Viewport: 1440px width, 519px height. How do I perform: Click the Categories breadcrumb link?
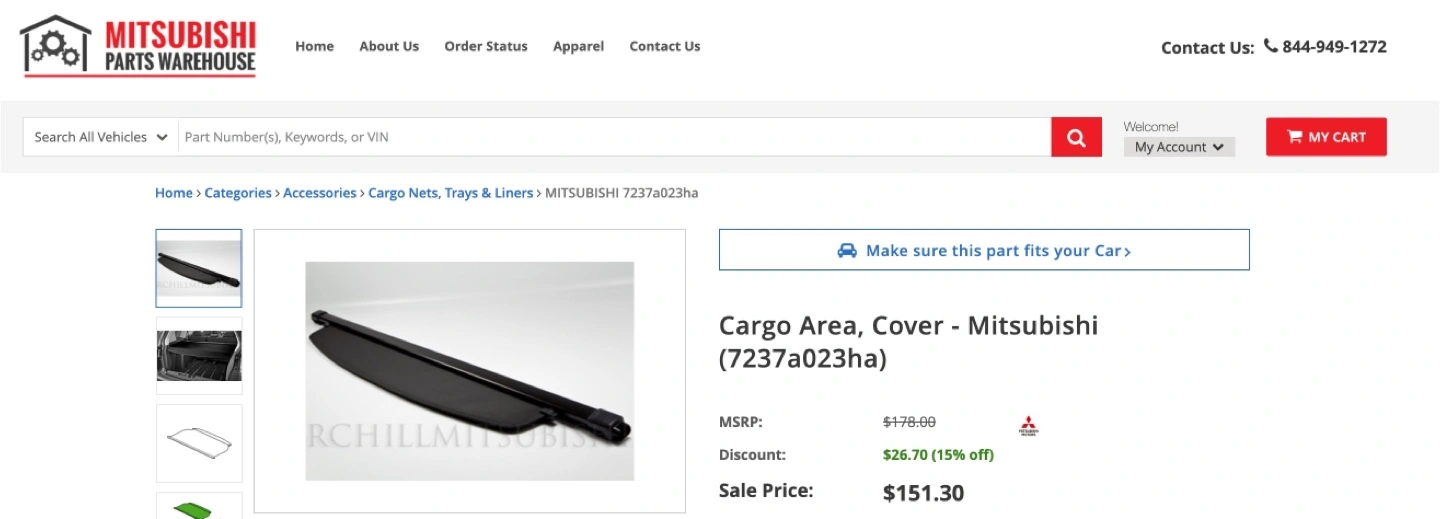click(238, 193)
